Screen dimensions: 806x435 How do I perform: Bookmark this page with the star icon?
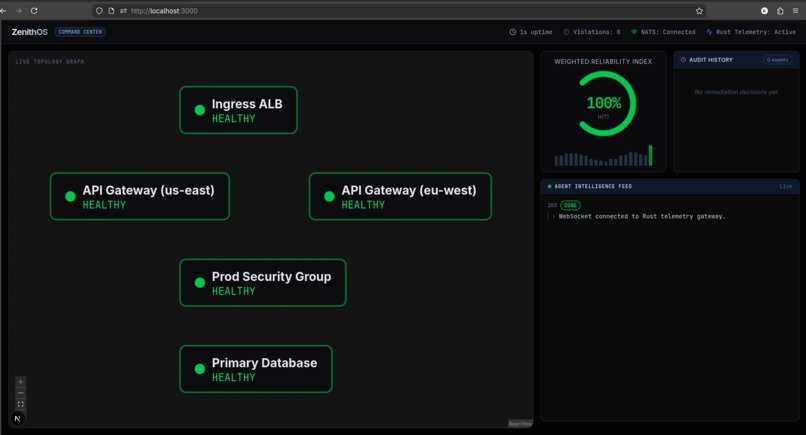point(699,11)
